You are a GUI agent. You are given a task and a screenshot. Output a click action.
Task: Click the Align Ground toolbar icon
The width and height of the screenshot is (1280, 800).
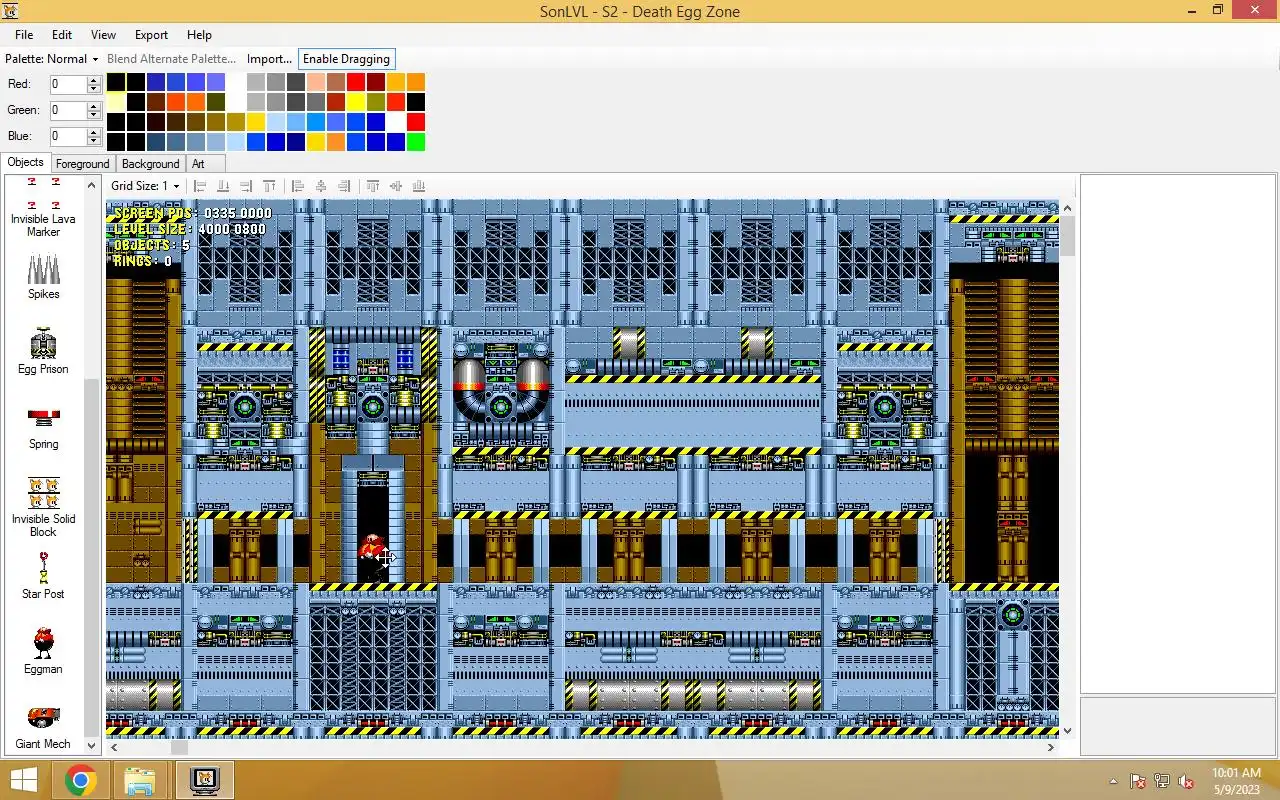pos(223,186)
